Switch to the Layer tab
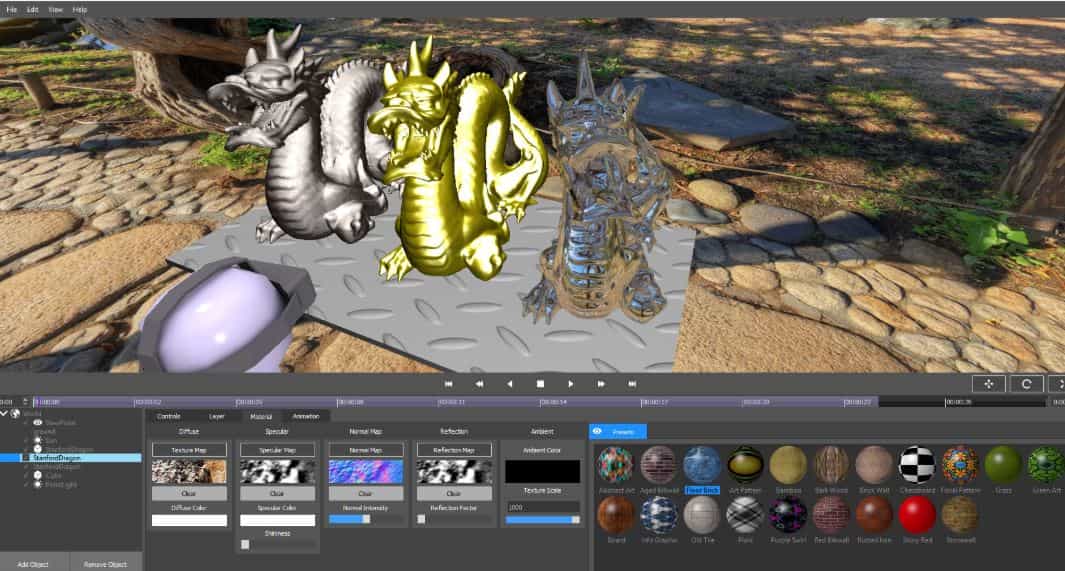The height and width of the screenshot is (571, 1065). coord(217,416)
